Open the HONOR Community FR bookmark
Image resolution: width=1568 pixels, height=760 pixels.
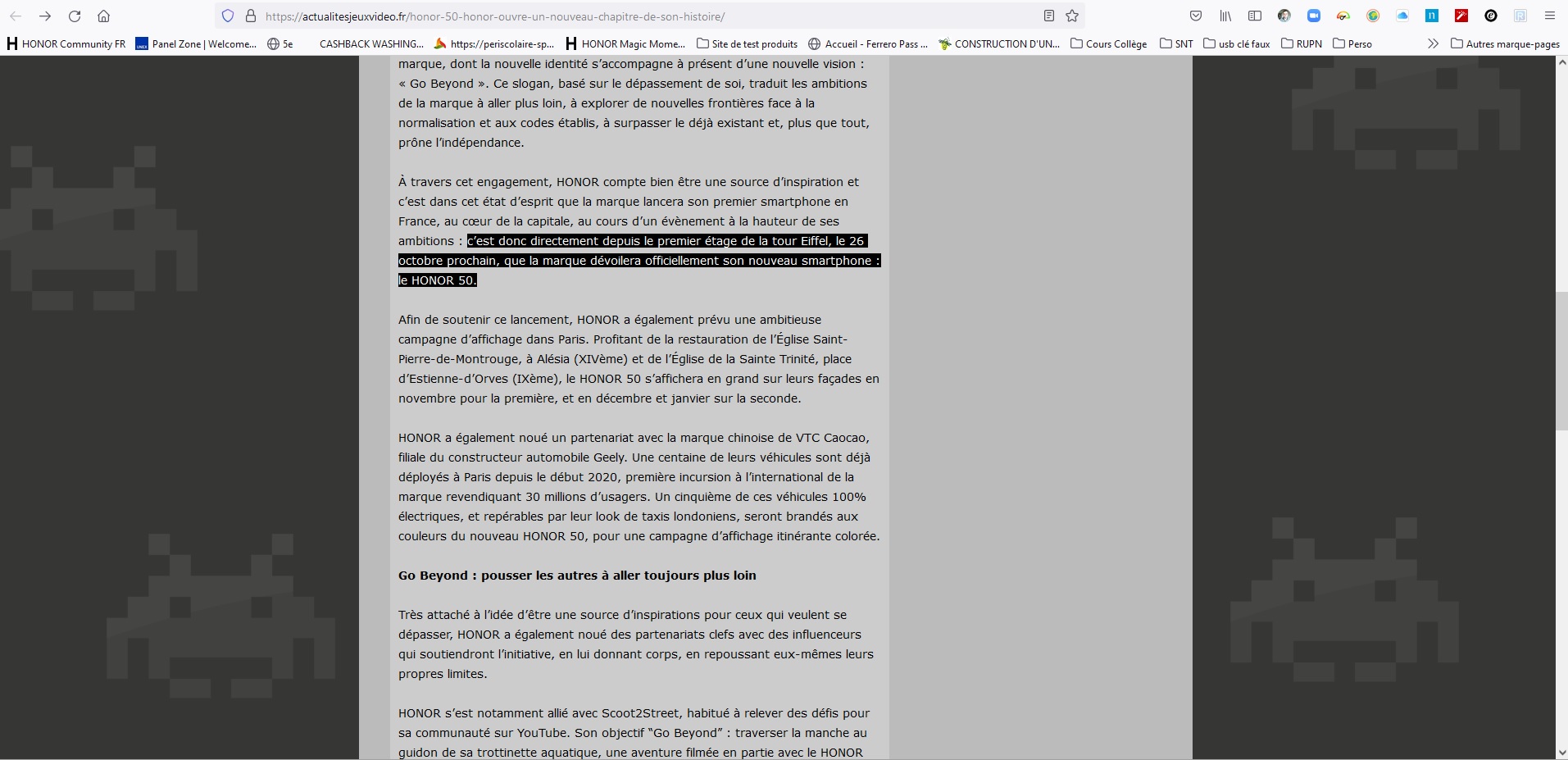click(66, 44)
